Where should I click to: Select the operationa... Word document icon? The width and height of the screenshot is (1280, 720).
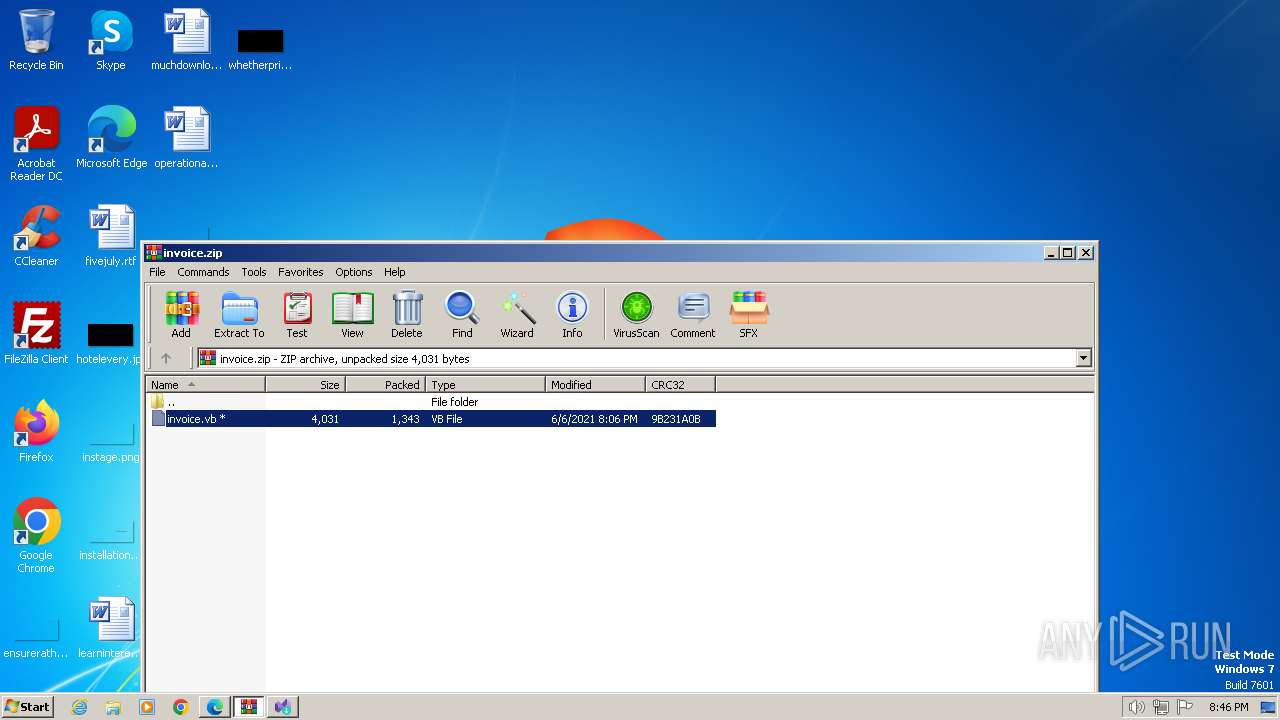click(x=186, y=138)
